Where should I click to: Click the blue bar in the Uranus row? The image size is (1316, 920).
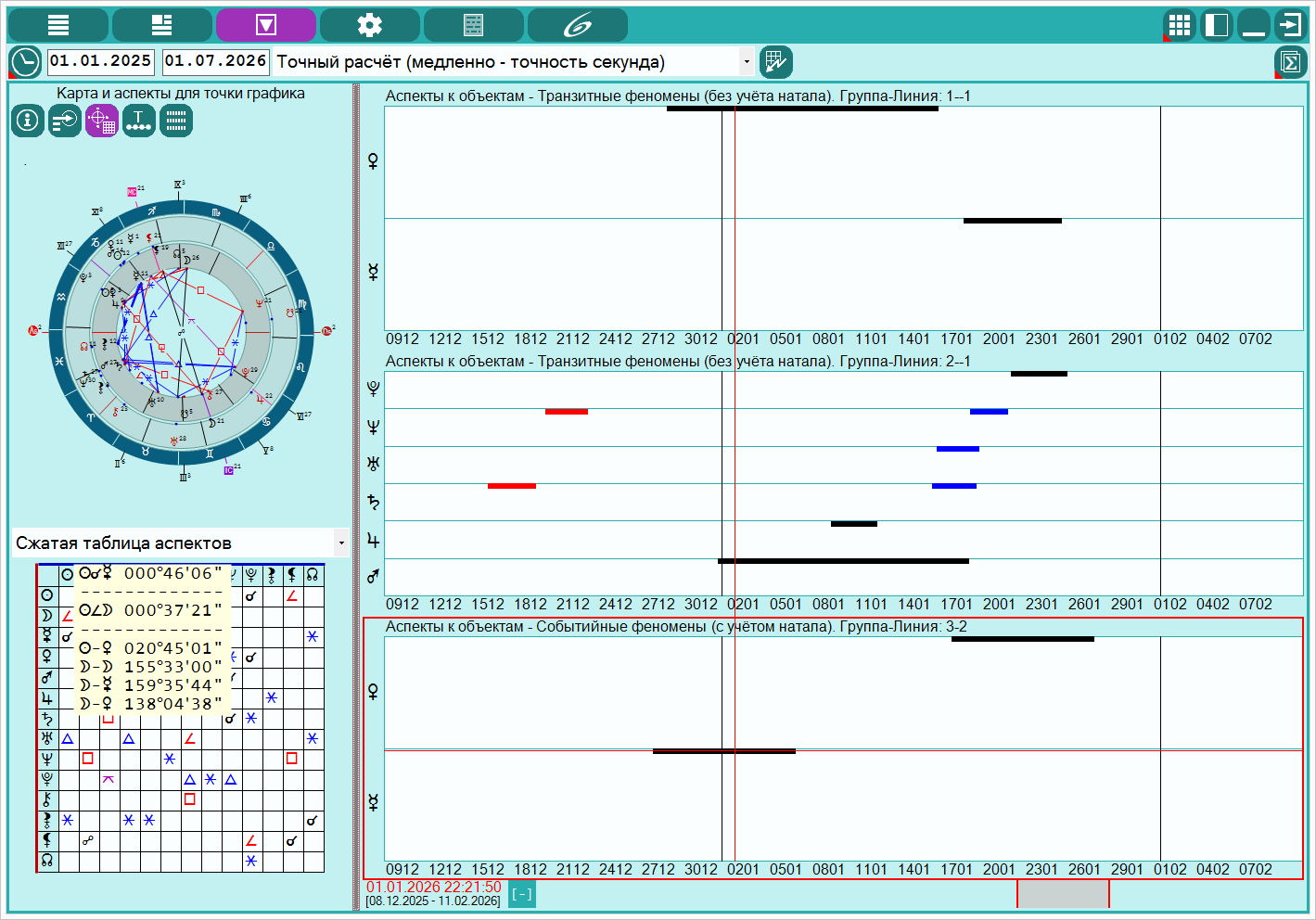coord(958,449)
